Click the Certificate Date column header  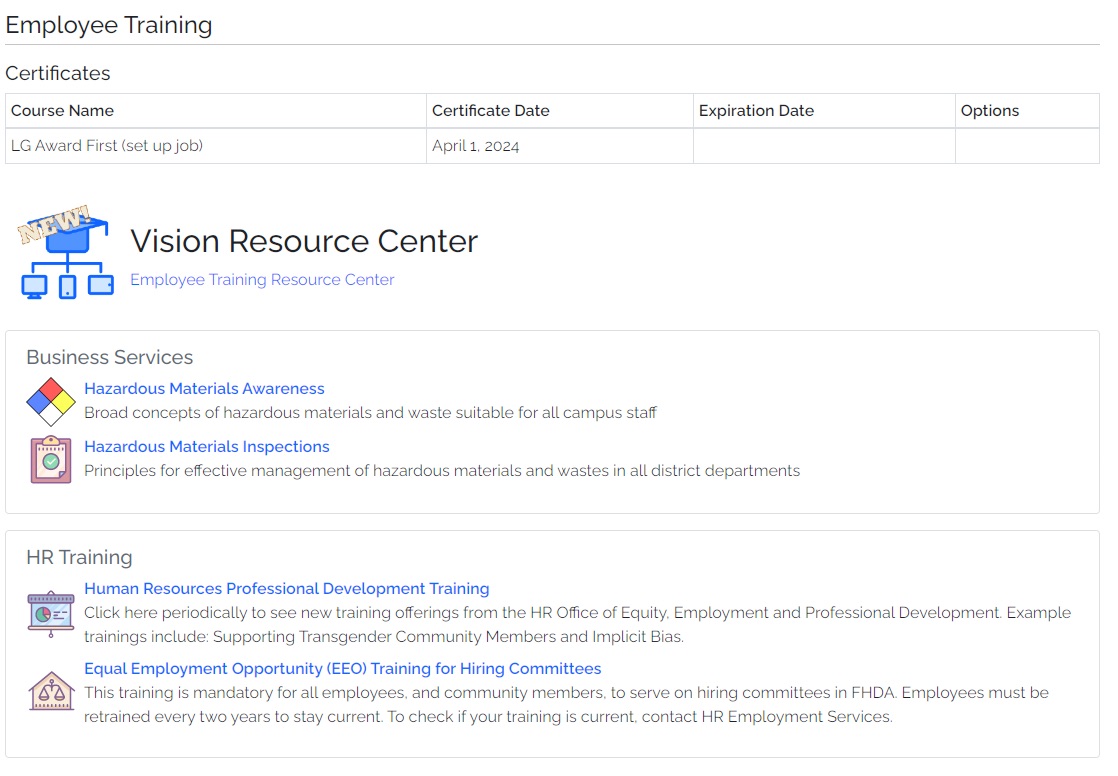point(490,111)
